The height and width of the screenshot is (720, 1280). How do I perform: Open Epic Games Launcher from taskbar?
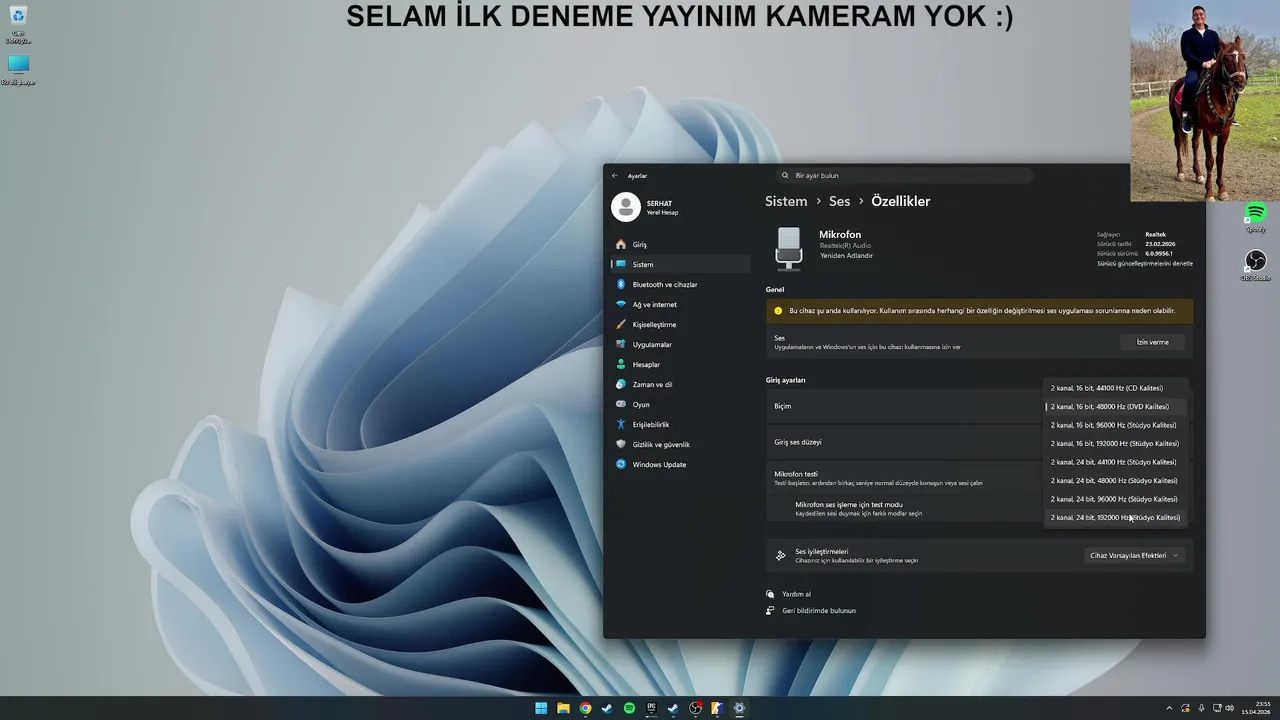tap(651, 708)
